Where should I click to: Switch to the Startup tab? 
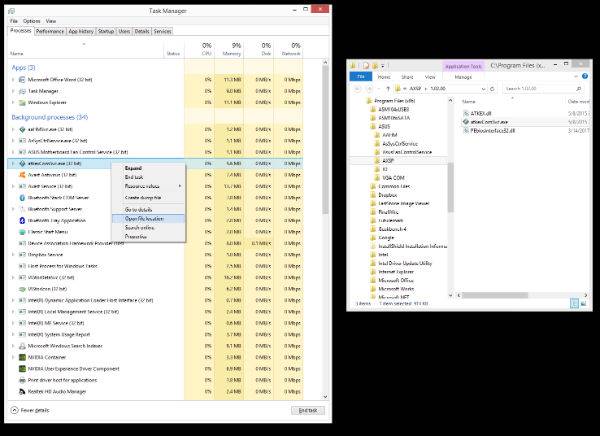tap(106, 31)
